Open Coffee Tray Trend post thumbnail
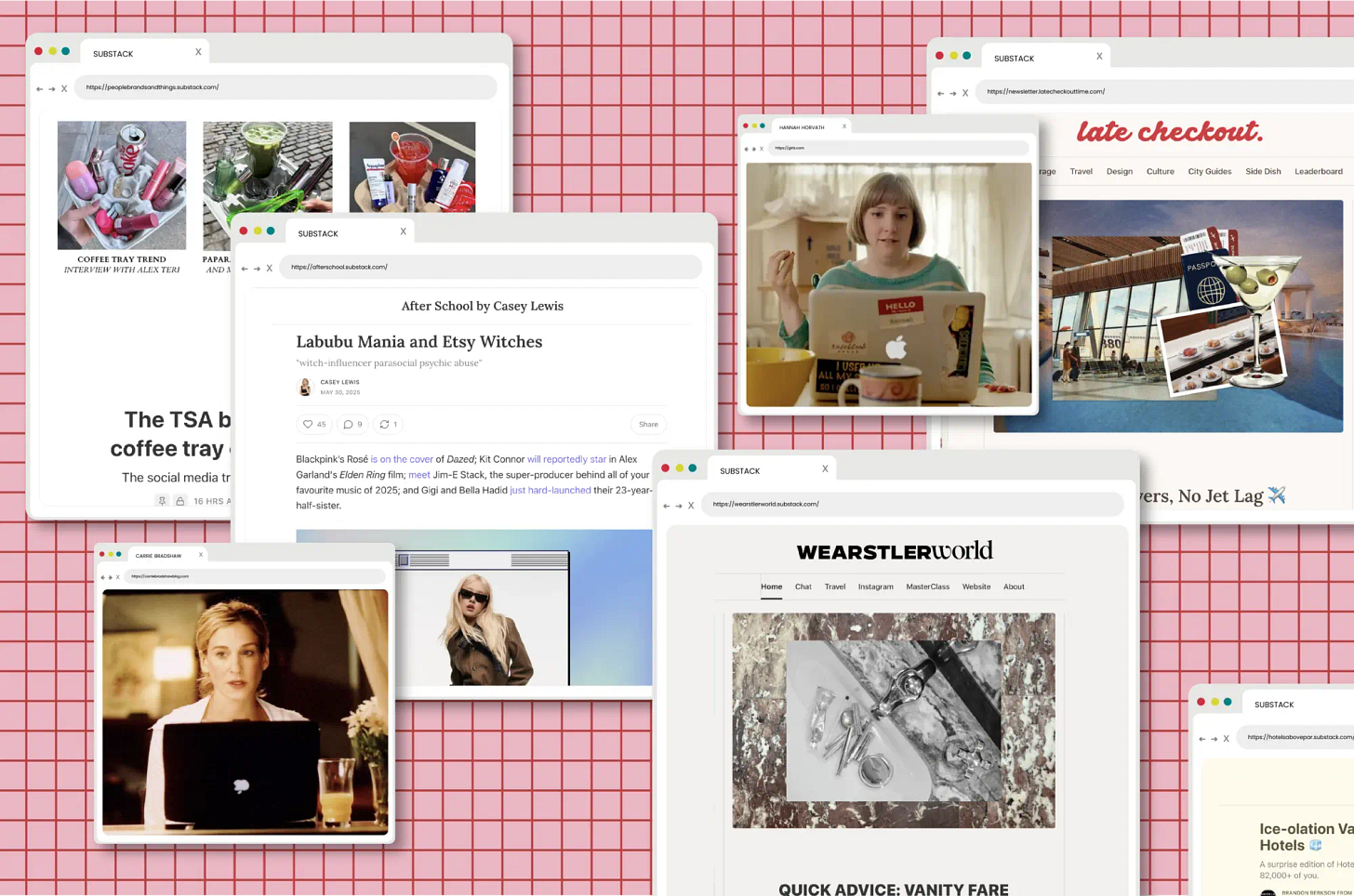The width and height of the screenshot is (1354, 896). tap(122, 185)
